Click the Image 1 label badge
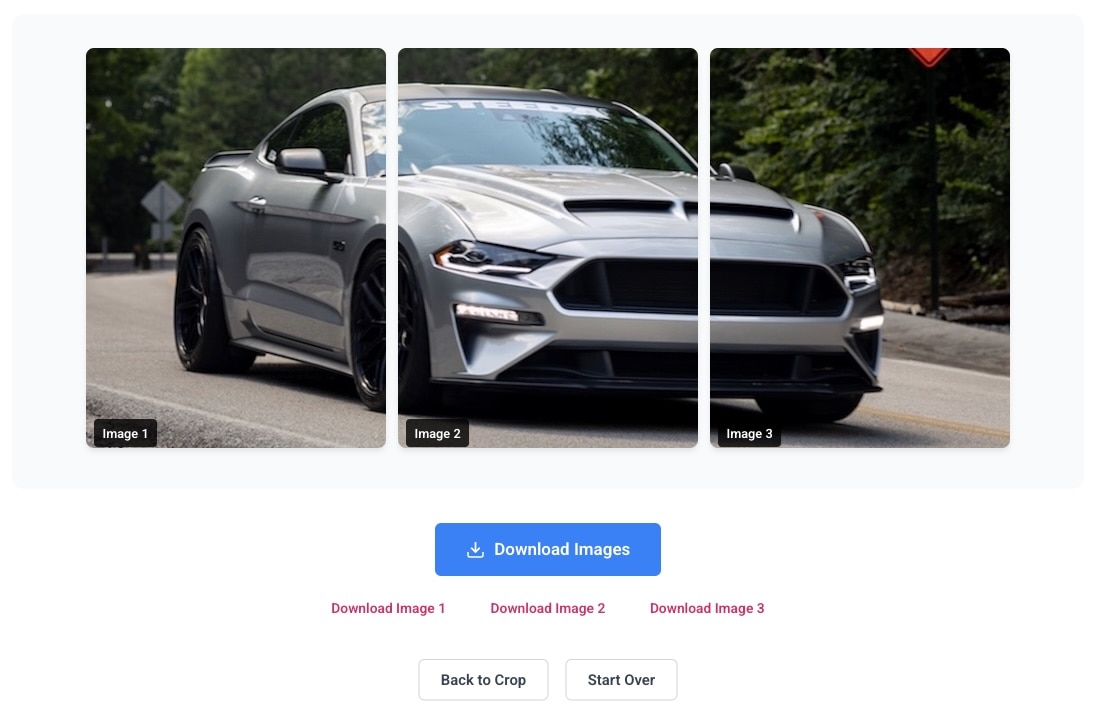The width and height of the screenshot is (1094, 713). pyautogui.click(x=126, y=433)
